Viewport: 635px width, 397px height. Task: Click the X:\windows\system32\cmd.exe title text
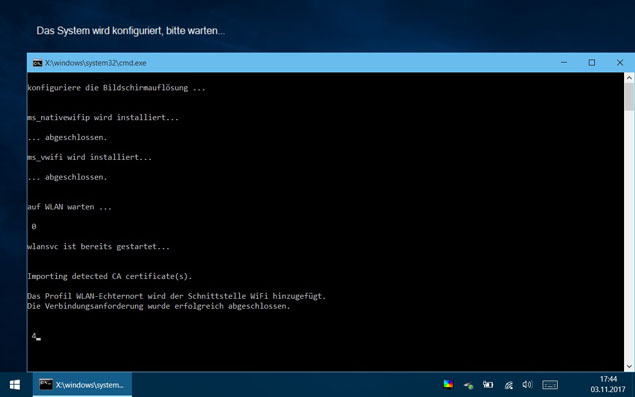96,63
